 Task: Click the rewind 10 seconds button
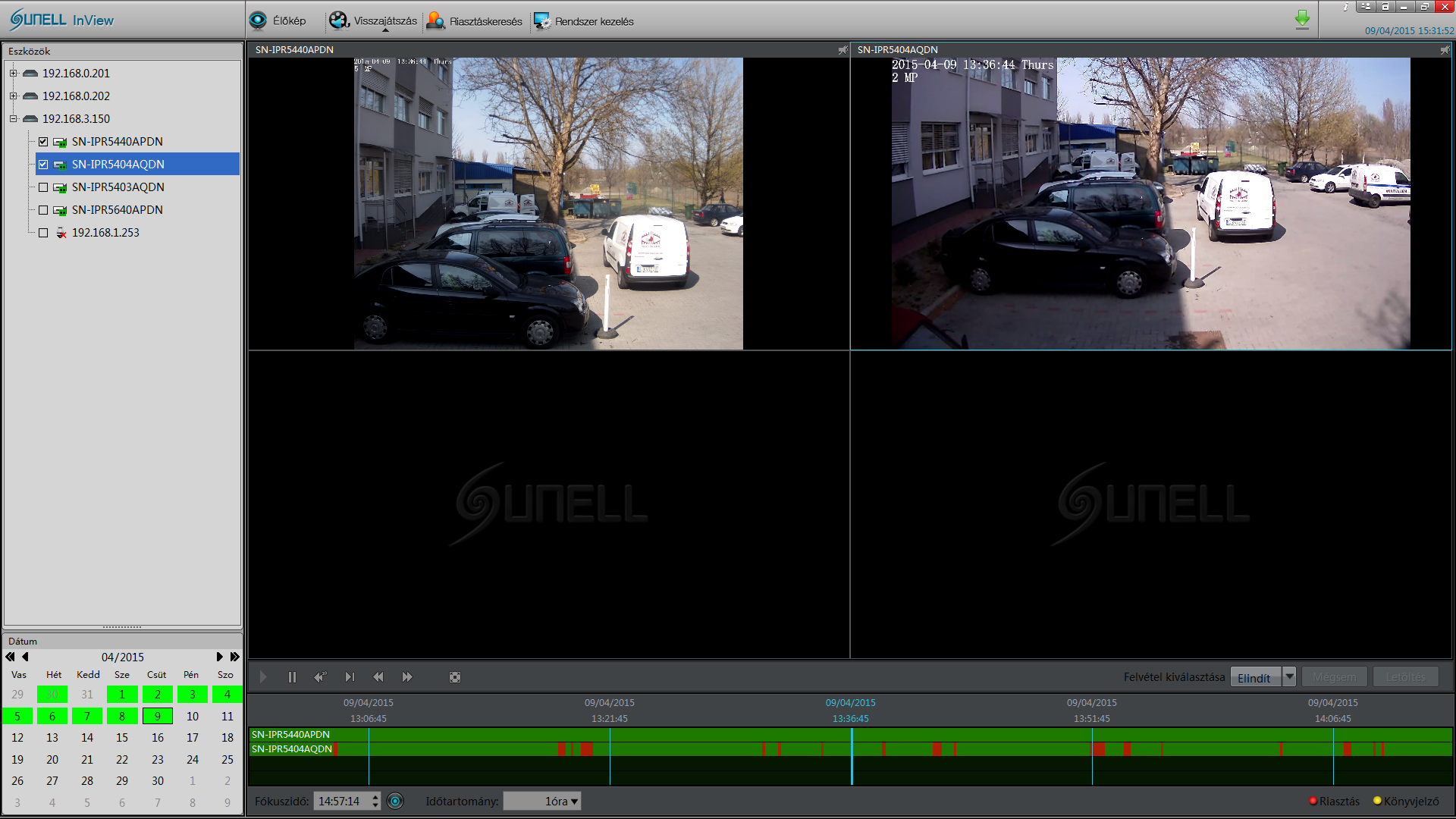point(320,677)
